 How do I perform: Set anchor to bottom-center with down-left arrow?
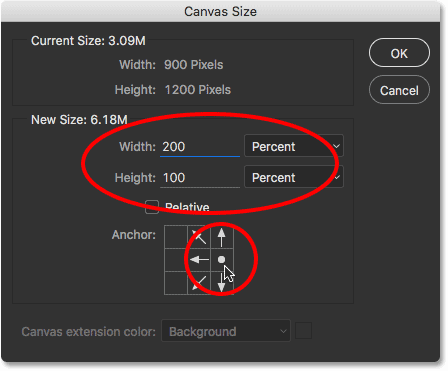(199, 283)
